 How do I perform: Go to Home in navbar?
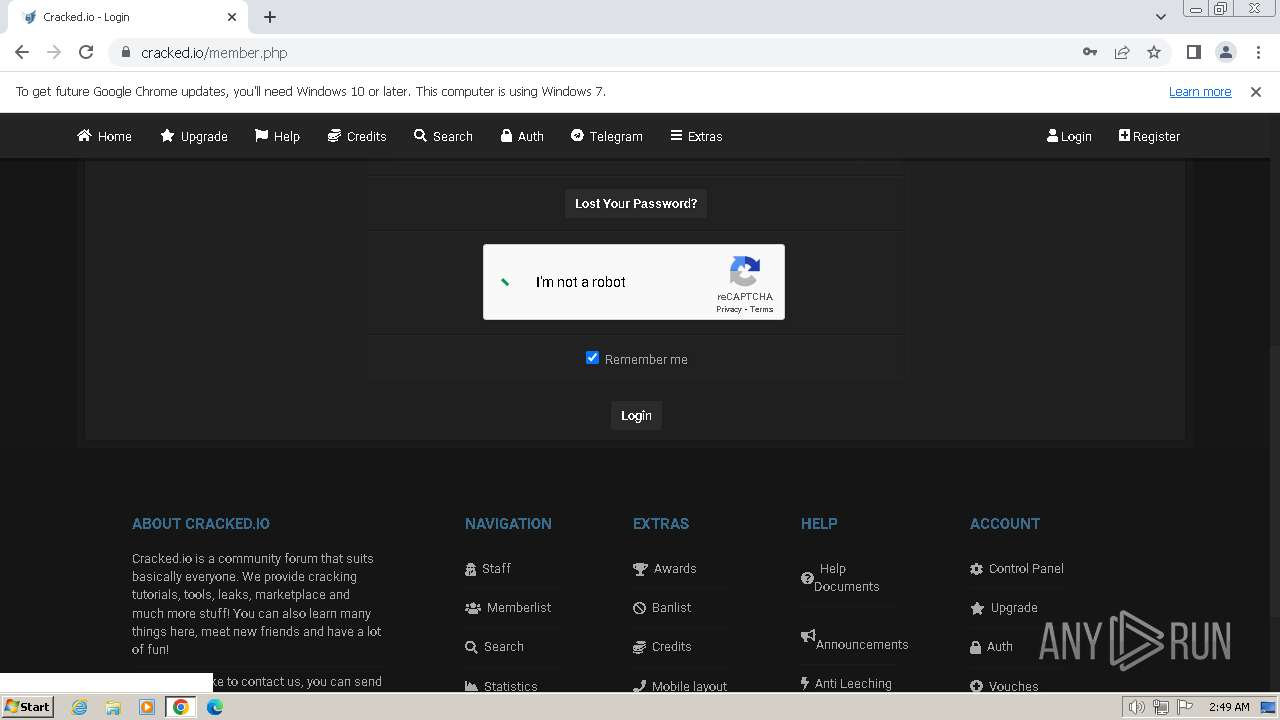pos(104,136)
